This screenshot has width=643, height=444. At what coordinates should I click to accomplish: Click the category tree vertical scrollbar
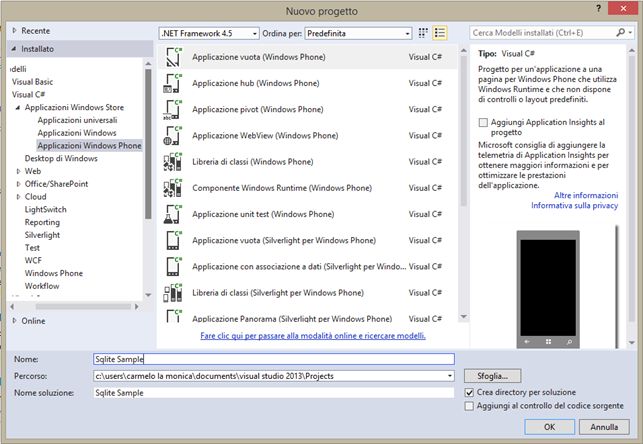tap(148, 144)
